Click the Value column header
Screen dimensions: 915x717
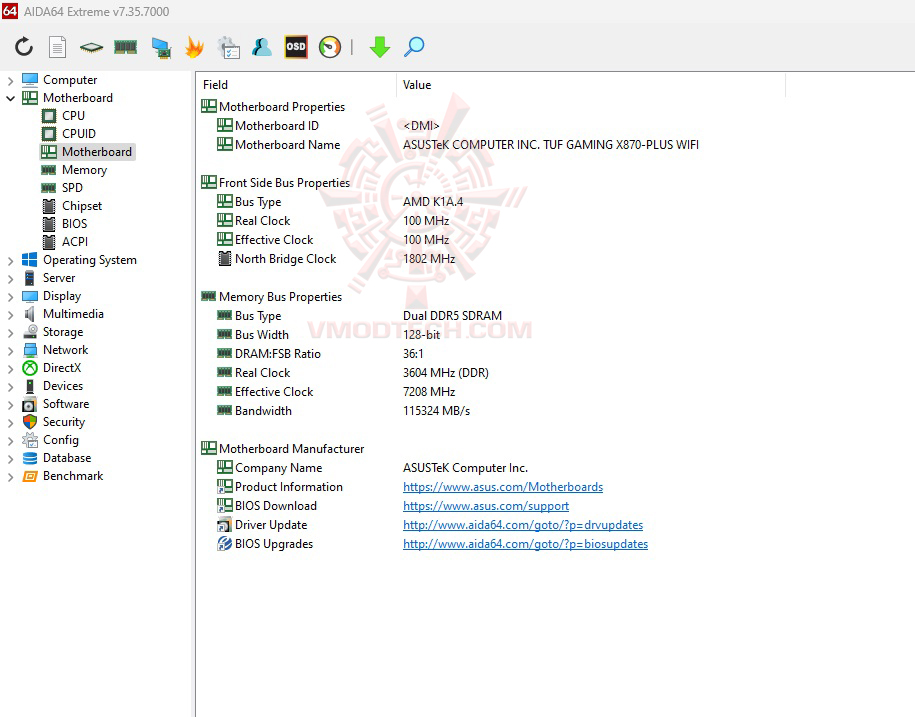tap(591, 85)
